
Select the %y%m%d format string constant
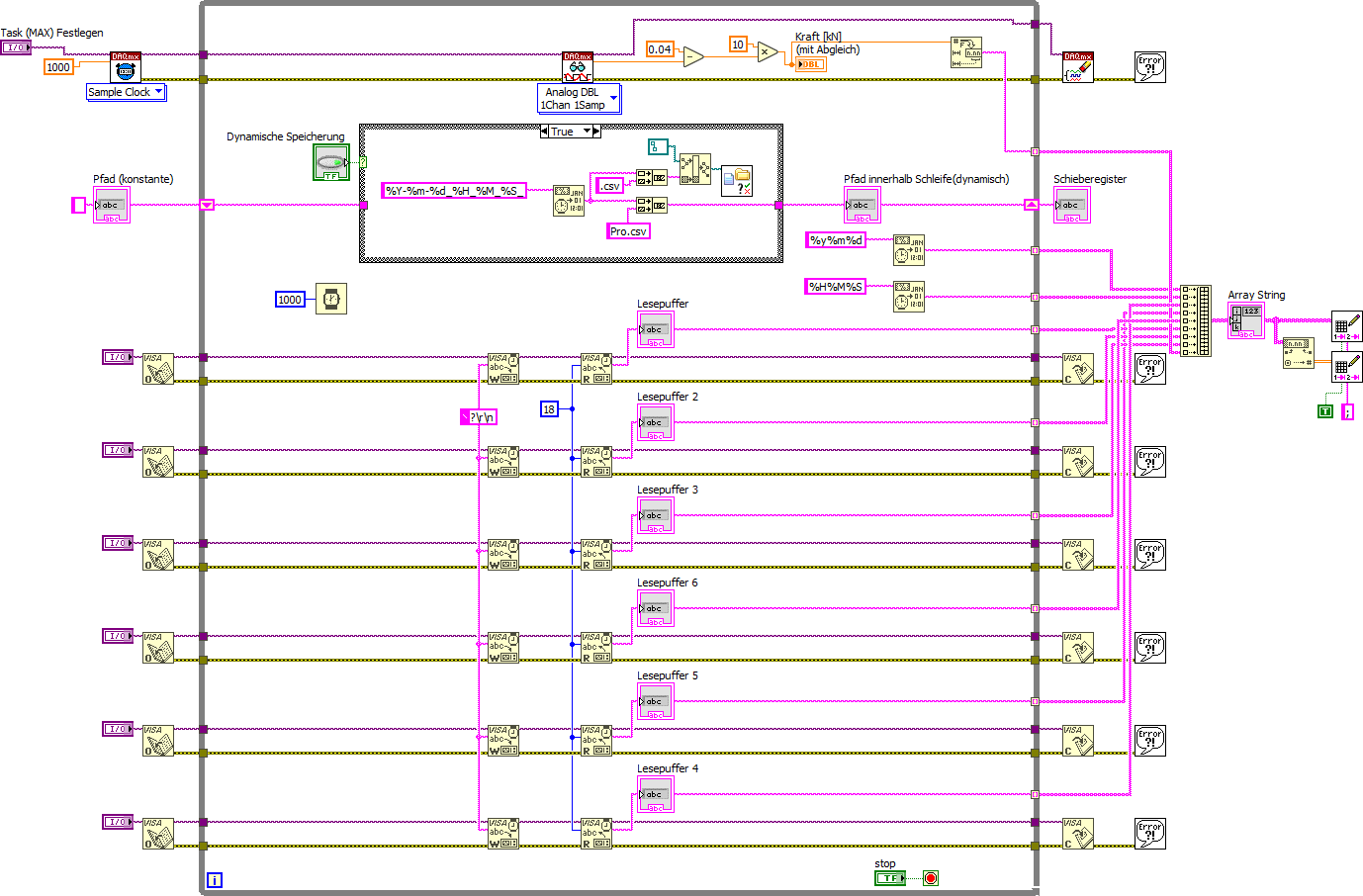836,240
